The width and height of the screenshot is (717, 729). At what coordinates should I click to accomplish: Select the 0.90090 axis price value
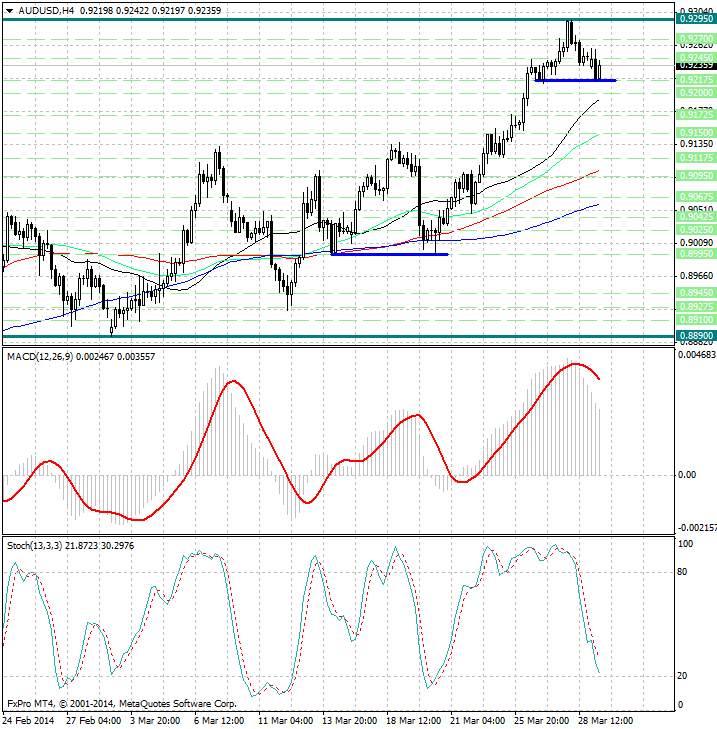[696, 243]
